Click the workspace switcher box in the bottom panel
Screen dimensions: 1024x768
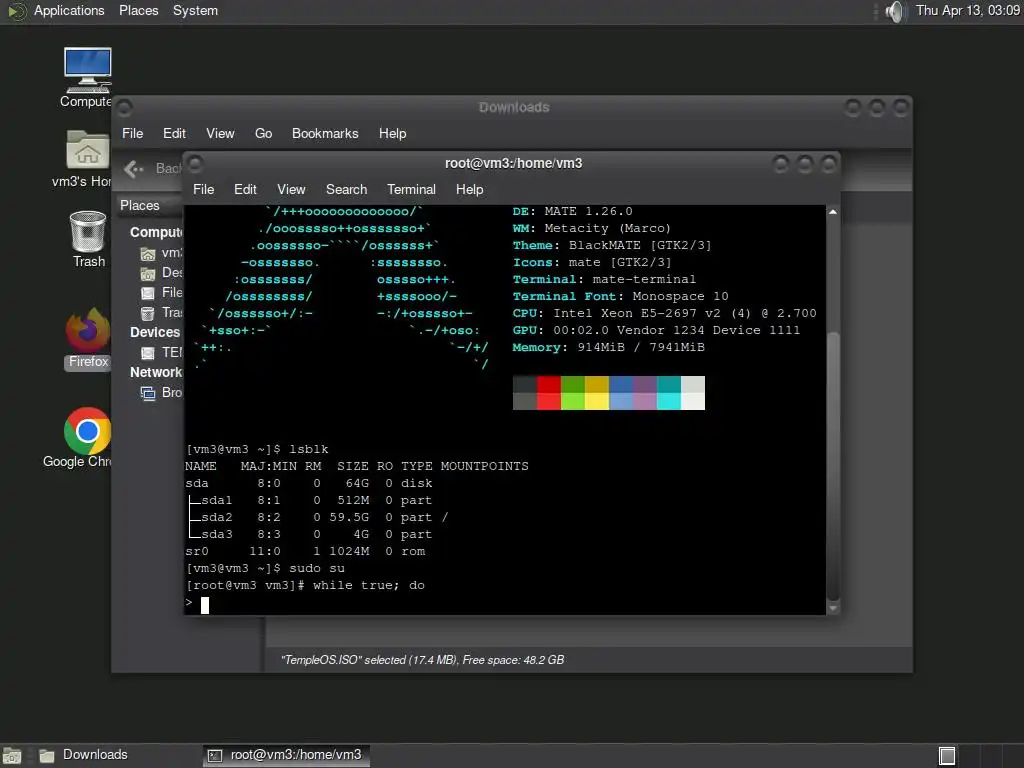pos(947,756)
